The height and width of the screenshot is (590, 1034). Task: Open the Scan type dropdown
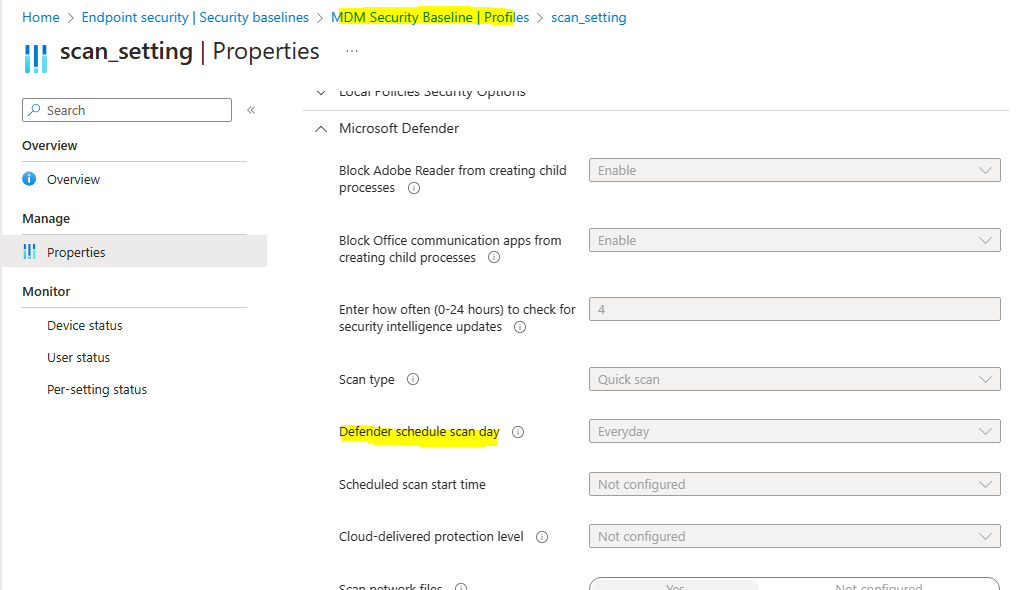pos(795,379)
